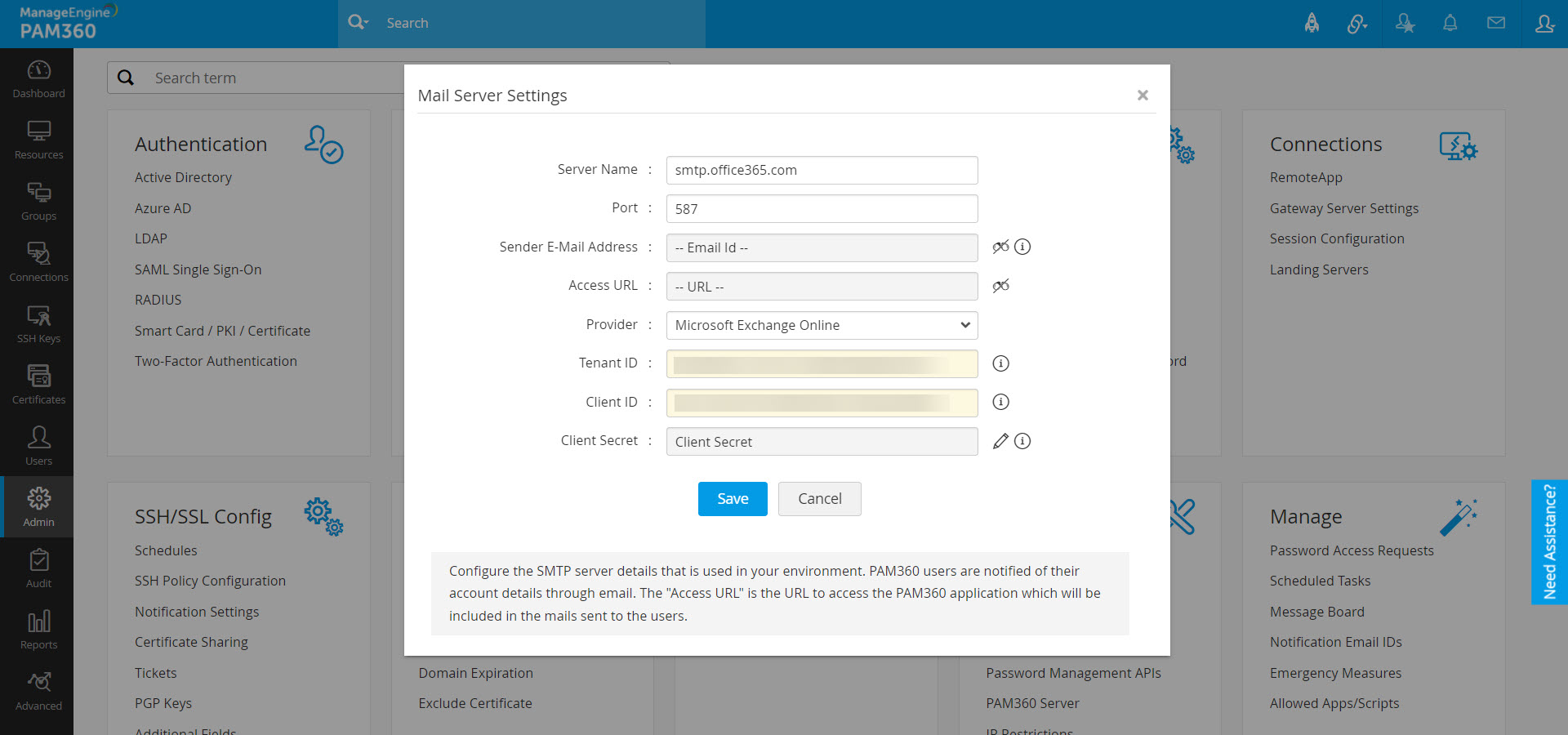
Task: Click the Server Name input field
Action: click(x=822, y=170)
